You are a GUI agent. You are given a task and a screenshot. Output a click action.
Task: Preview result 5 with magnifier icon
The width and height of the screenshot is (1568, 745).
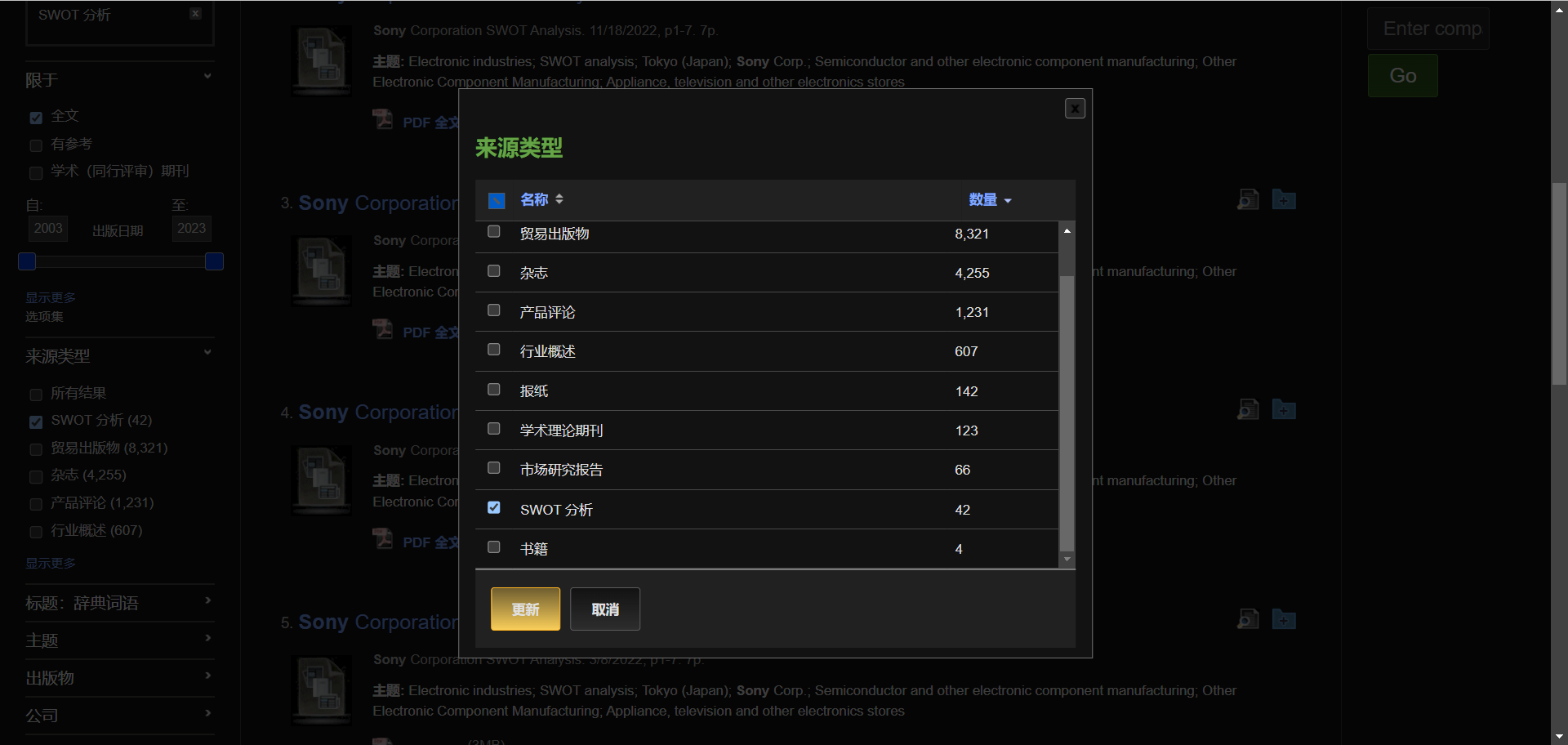[x=1248, y=619]
